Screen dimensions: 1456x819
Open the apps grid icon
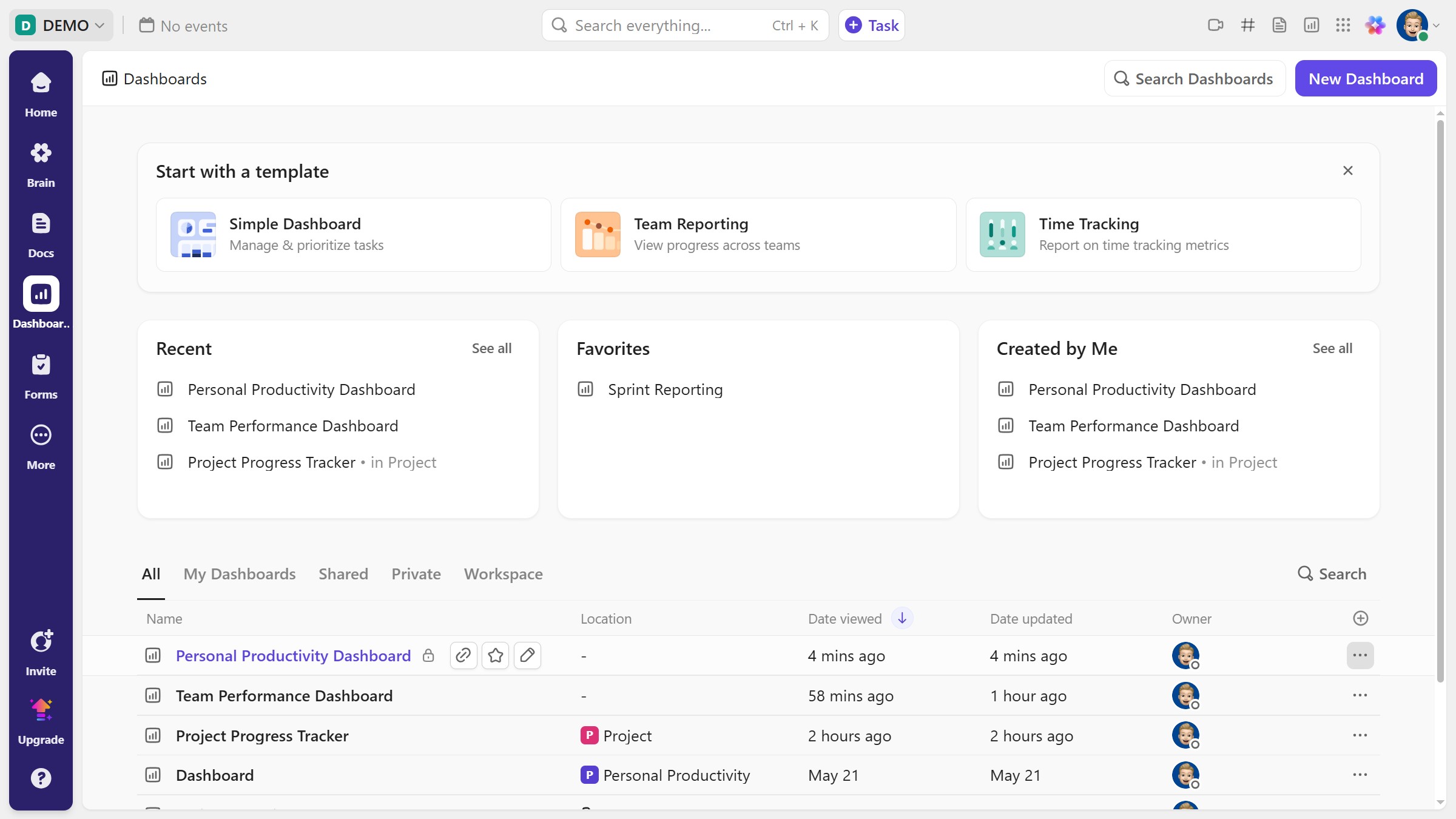tap(1343, 25)
